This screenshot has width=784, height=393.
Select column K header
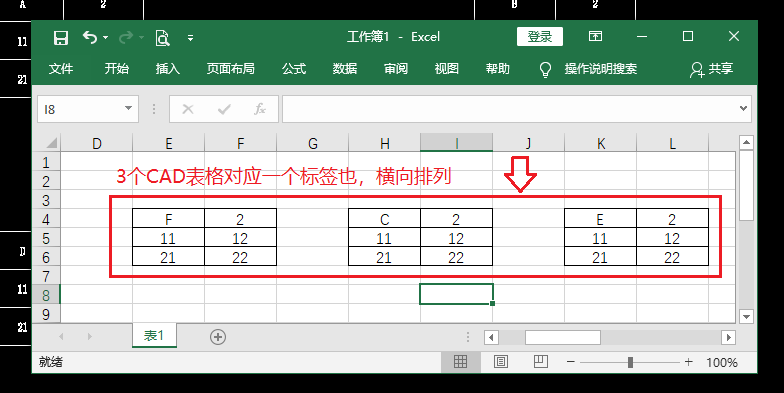600,143
